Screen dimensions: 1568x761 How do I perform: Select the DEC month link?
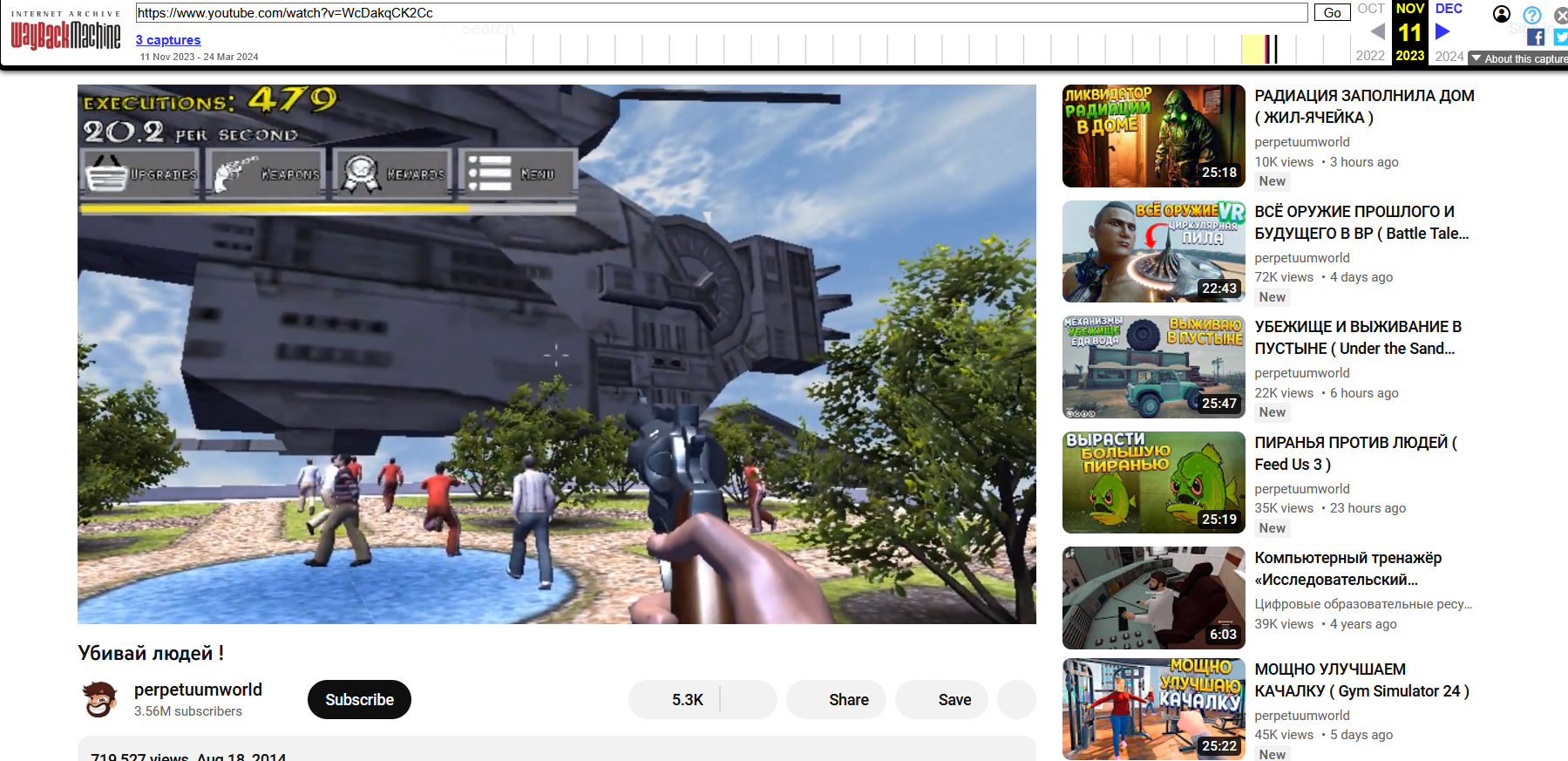tap(1449, 9)
